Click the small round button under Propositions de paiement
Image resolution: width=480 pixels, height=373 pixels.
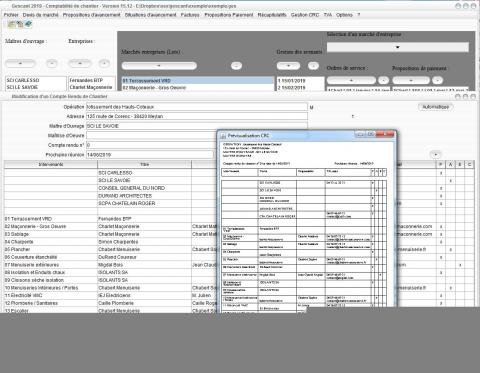(438, 80)
